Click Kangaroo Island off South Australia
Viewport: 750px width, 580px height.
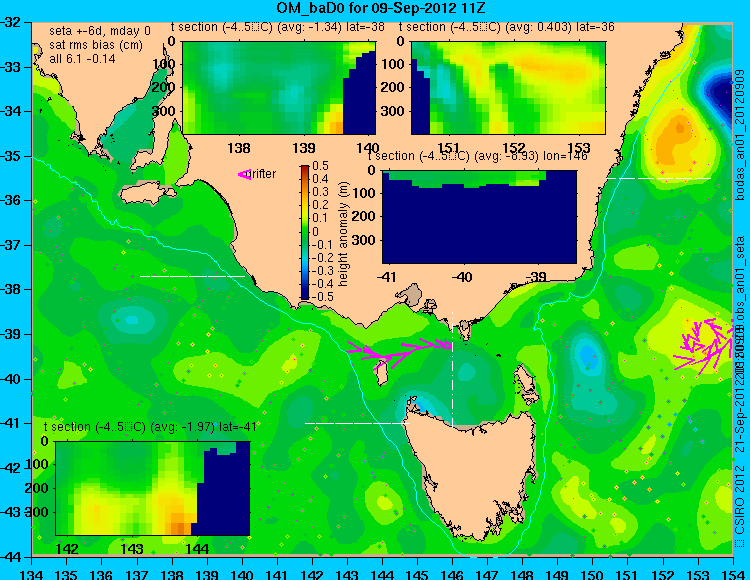tap(147, 195)
